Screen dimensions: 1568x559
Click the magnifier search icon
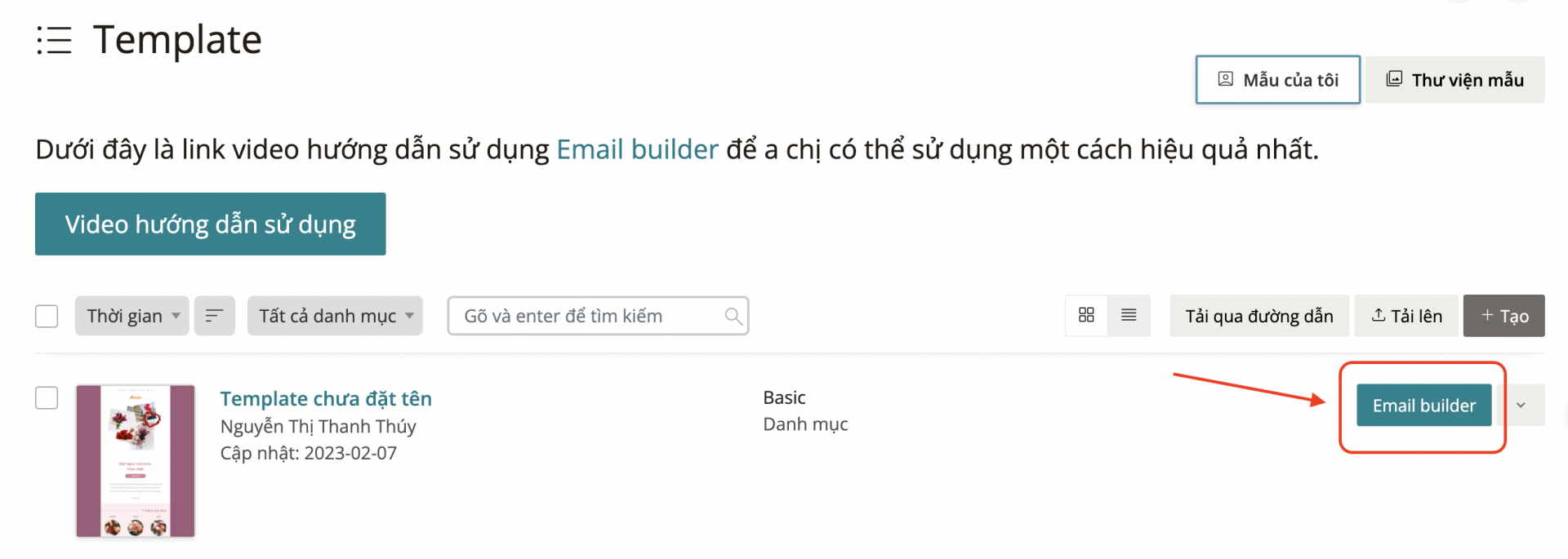[x=733, y=316]
